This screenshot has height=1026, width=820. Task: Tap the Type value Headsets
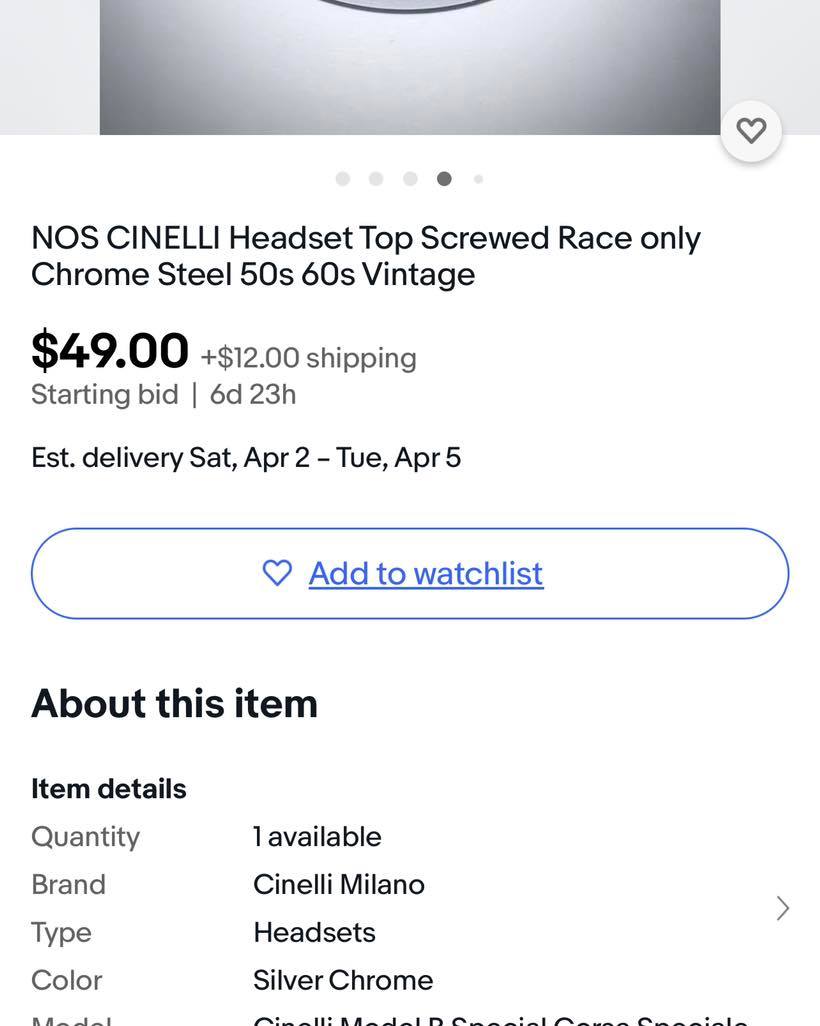coord(314,933)
